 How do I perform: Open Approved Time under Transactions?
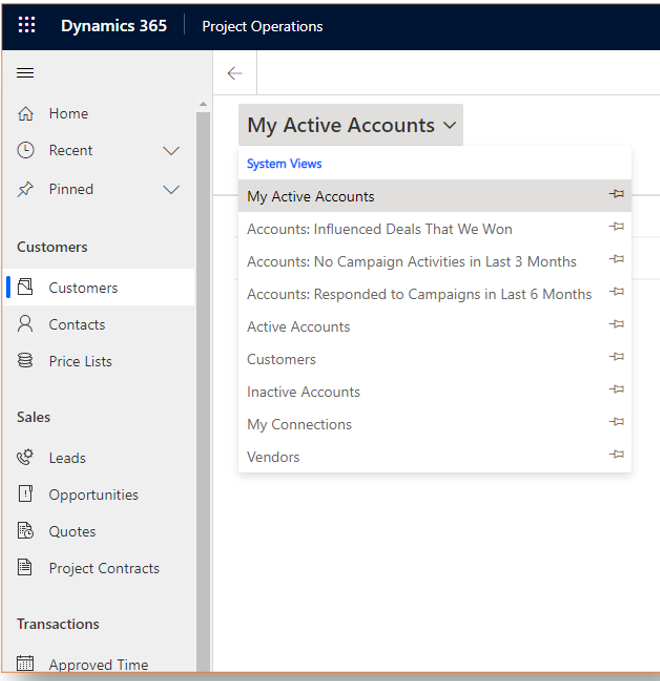click(x=99, y=664)
